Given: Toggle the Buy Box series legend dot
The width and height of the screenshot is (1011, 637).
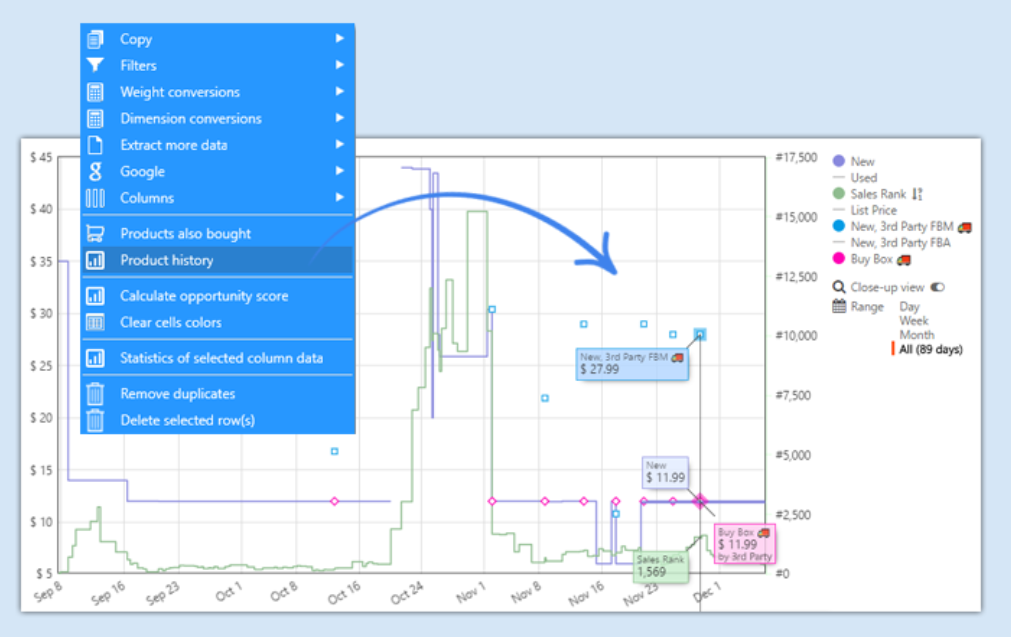Looking at the screenshot, I should tap(839, 259).
